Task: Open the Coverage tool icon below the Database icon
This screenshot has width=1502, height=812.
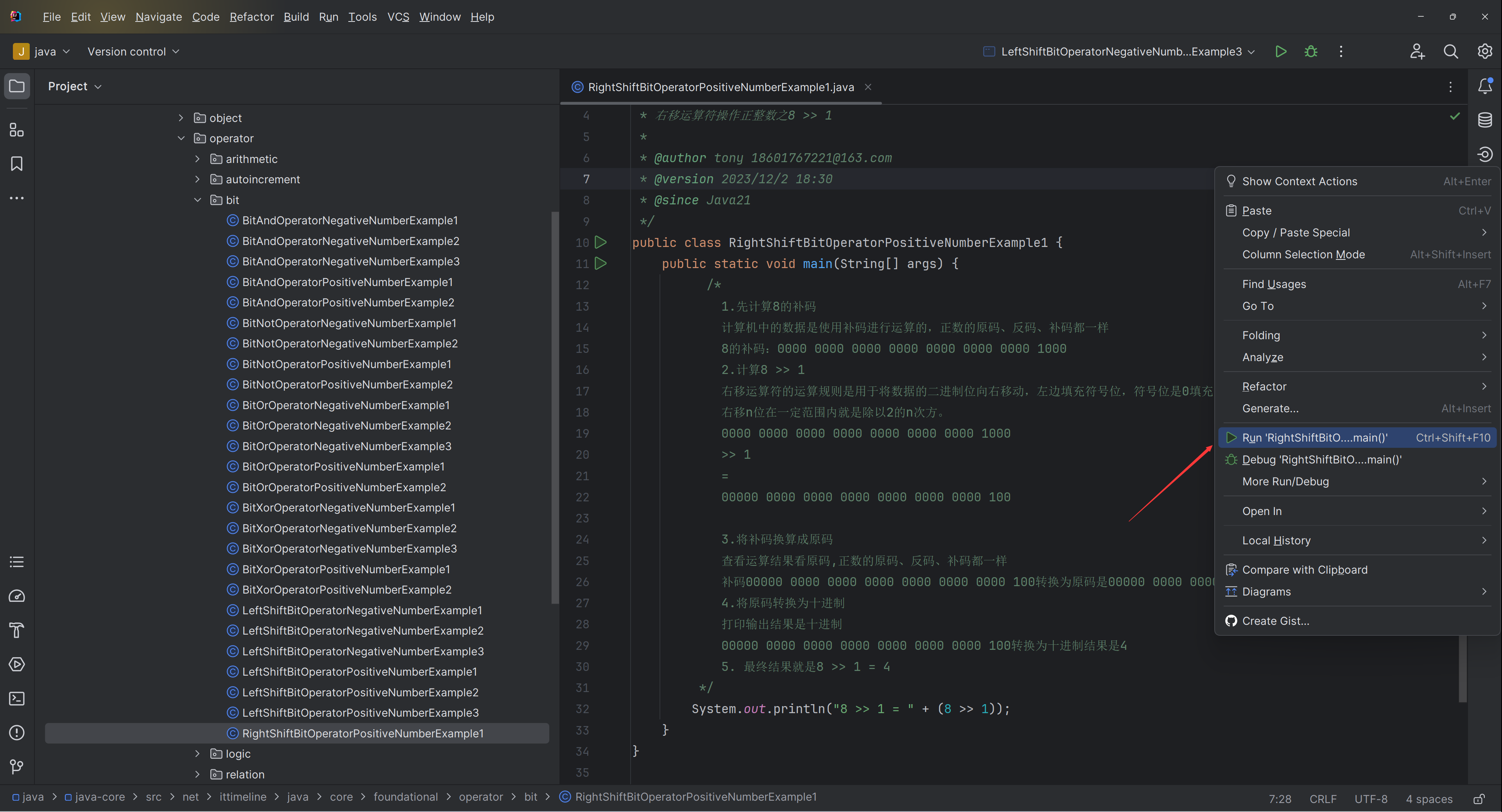Action: click(x=1485, y=154)
